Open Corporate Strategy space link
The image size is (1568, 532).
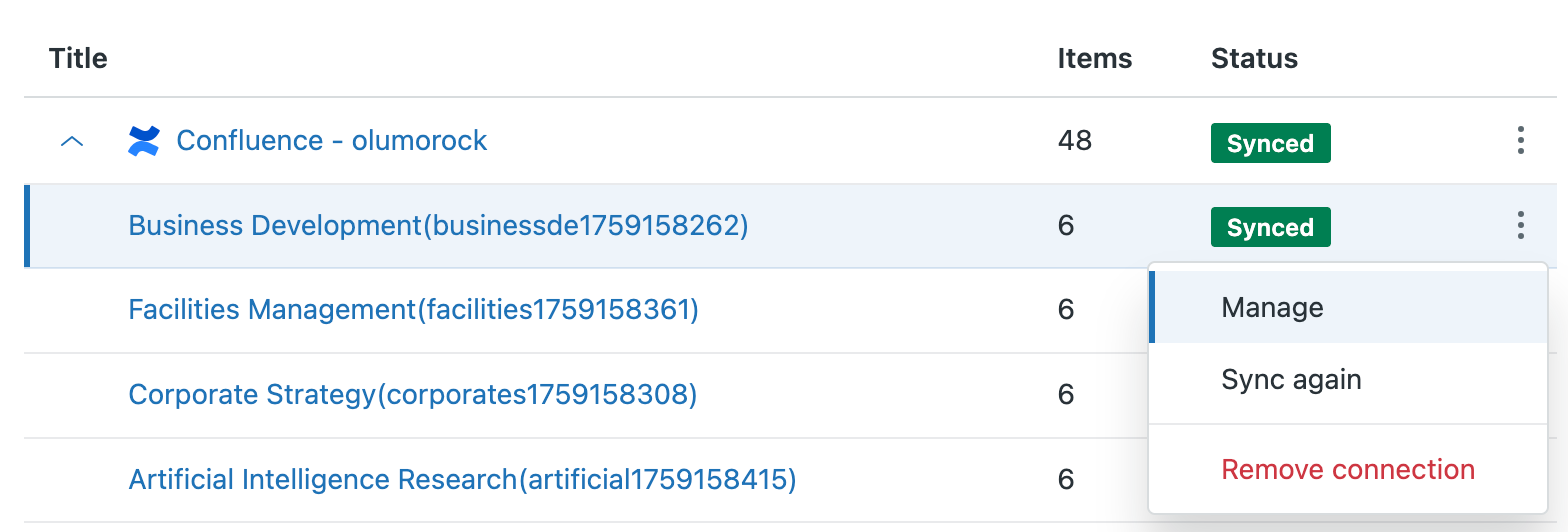[412, 395]
